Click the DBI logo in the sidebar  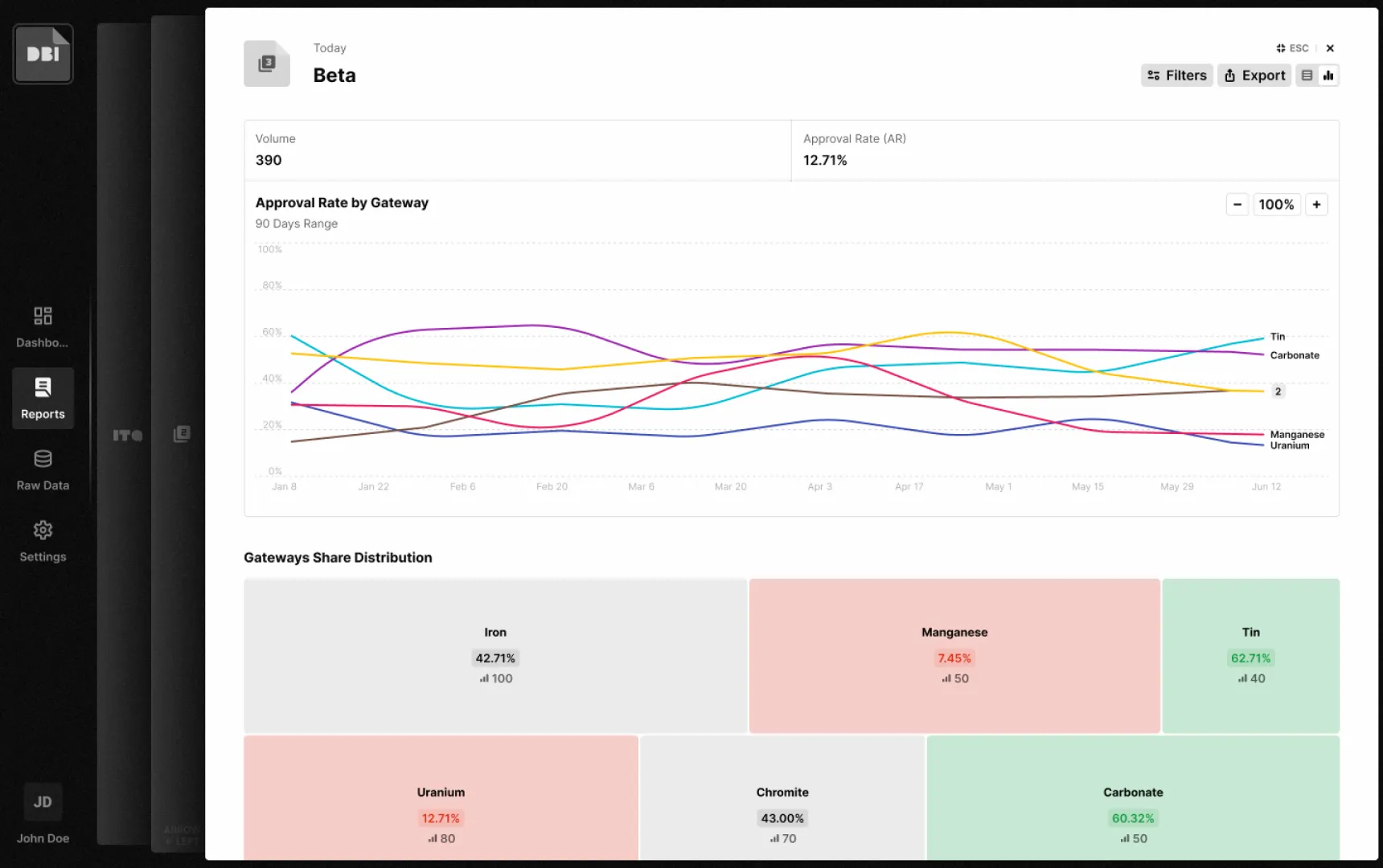point(43,54)
